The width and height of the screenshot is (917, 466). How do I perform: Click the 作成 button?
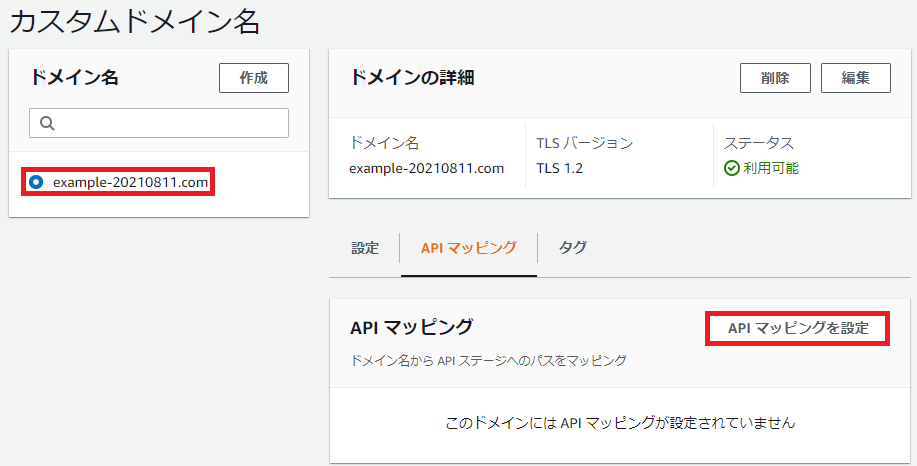click(254, 78)
